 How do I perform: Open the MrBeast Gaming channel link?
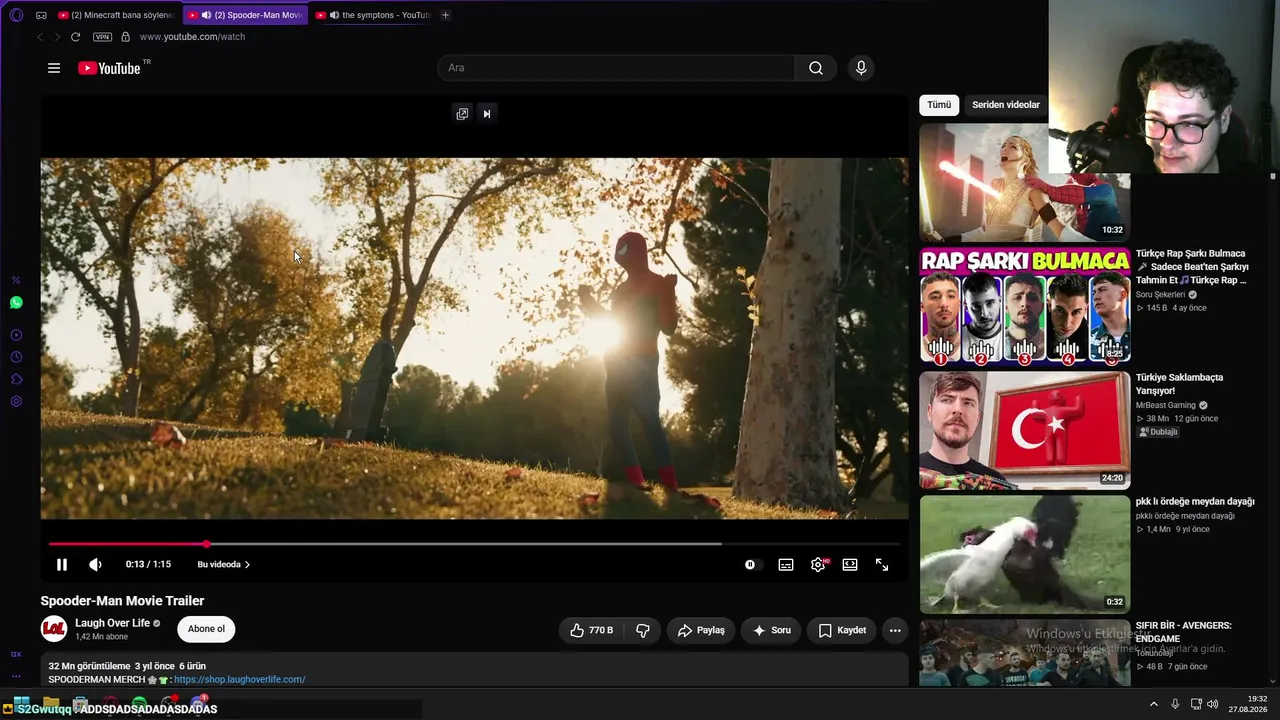(x=1166, y=405)
